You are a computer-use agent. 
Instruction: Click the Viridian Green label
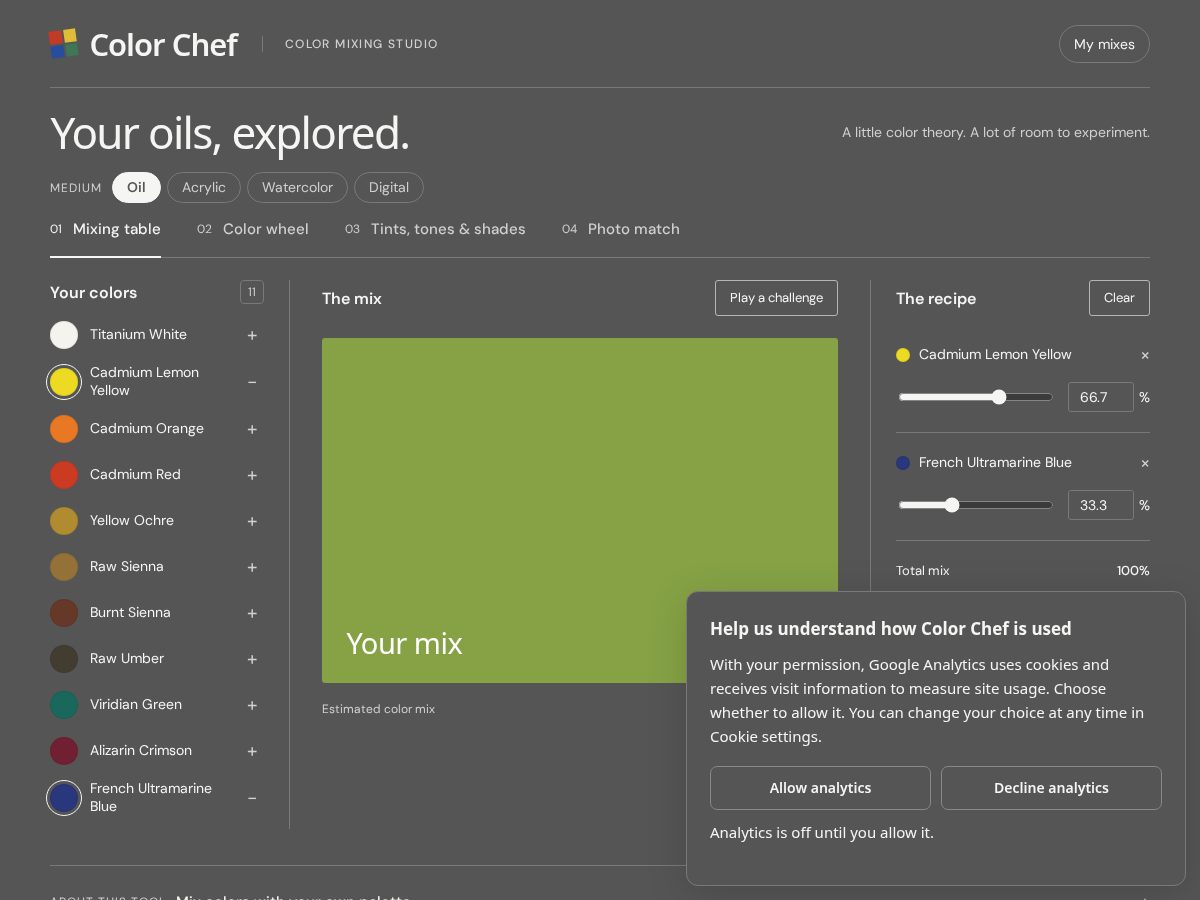136,705
